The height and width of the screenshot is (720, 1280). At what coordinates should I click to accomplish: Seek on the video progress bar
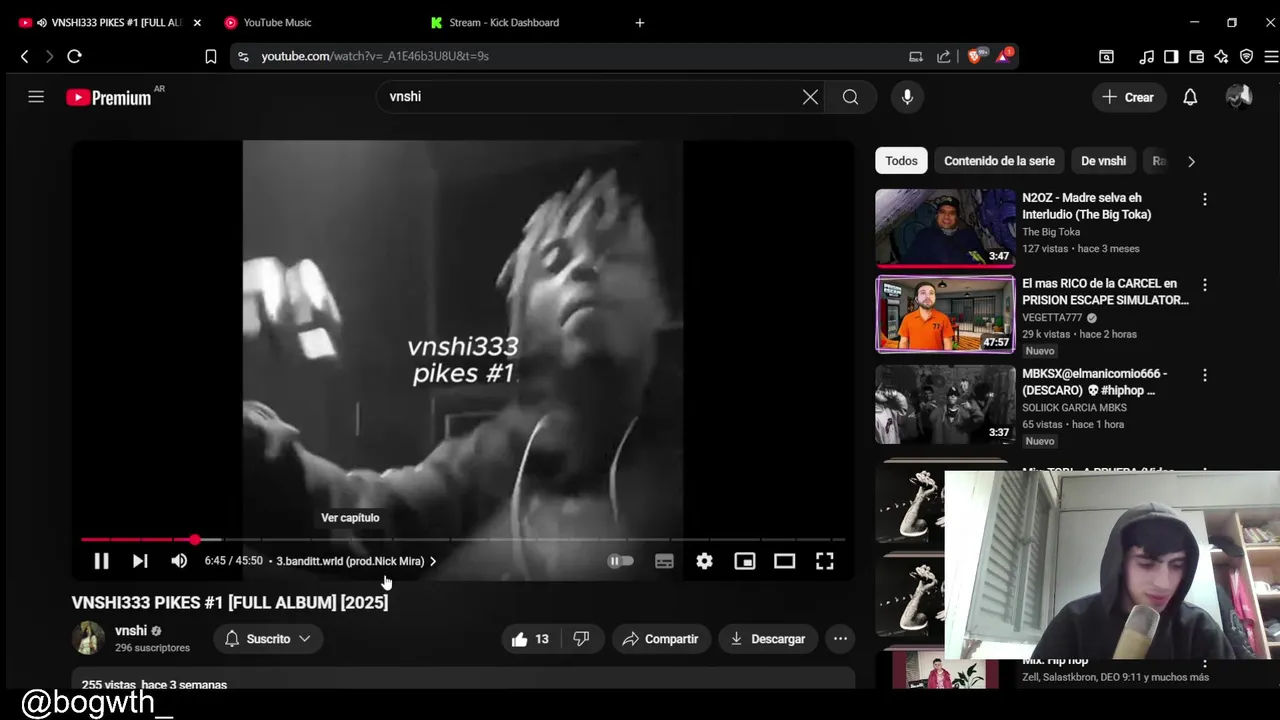click(463, 540)
